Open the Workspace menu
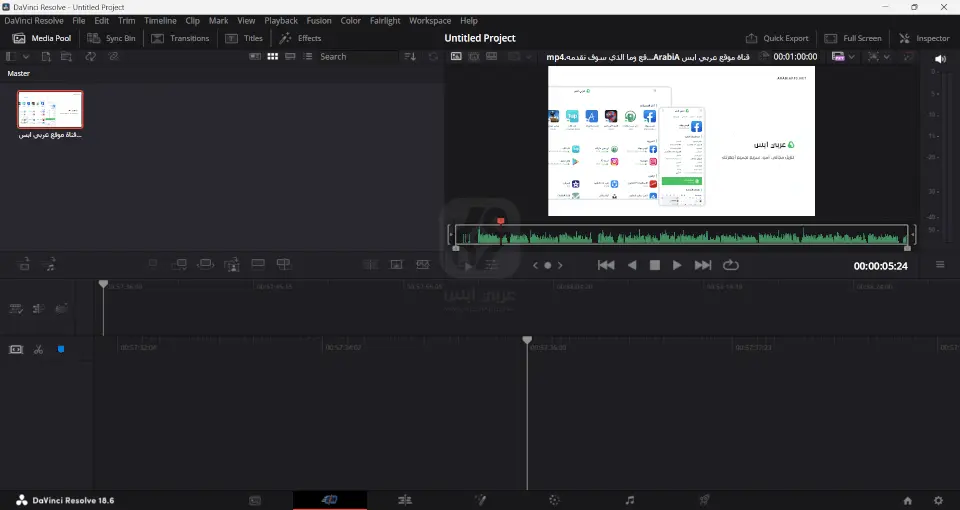Screen dimensions: 960x510 430,20
